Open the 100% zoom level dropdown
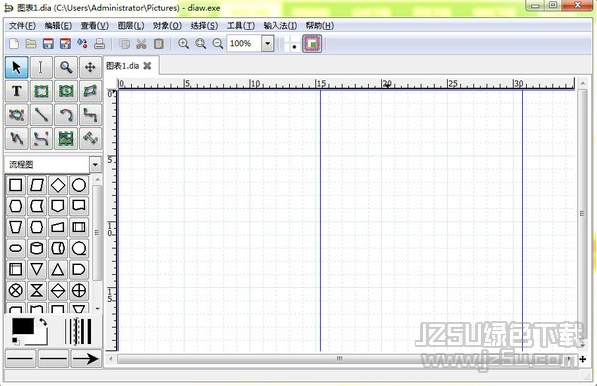Viewport: 597px width, 386px height. pyautogui.click(x=268, y=43)
